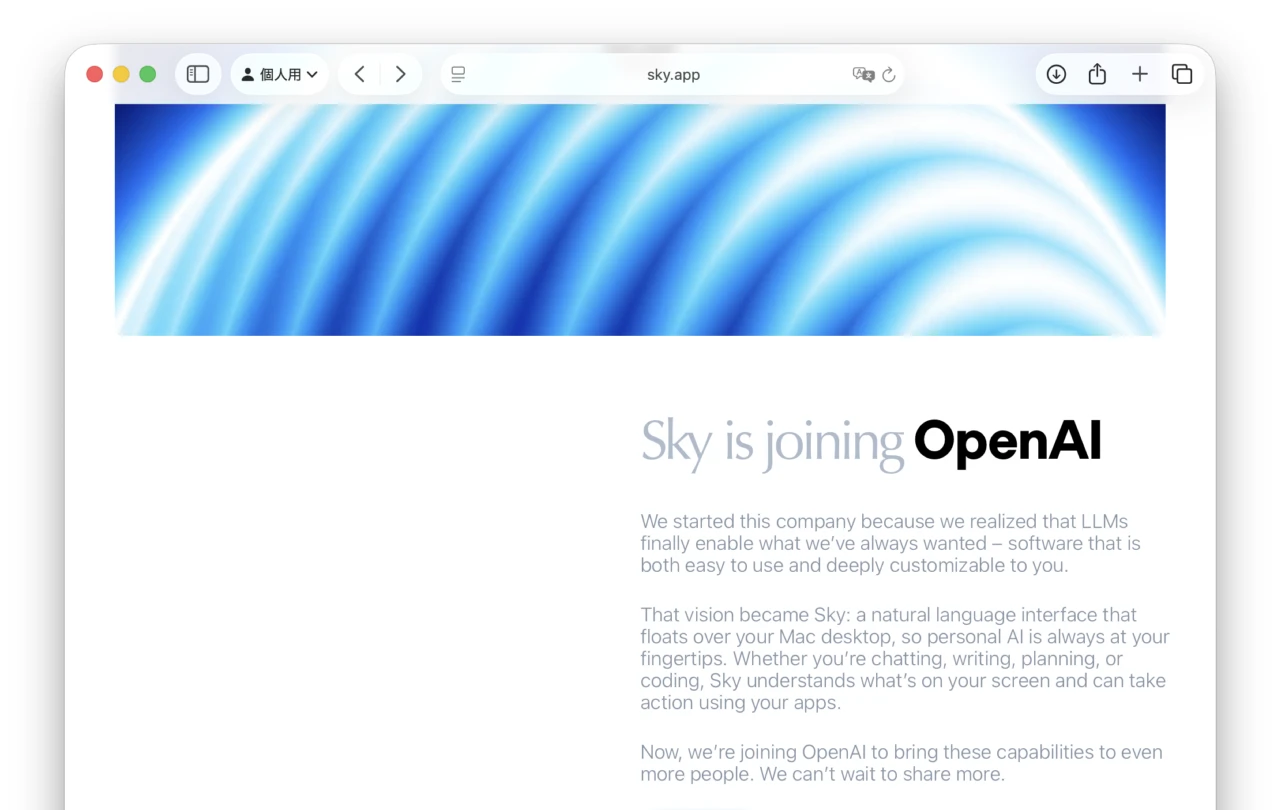Click the blue wave banner image
The image size is (1280, 810).
point(640,218)
